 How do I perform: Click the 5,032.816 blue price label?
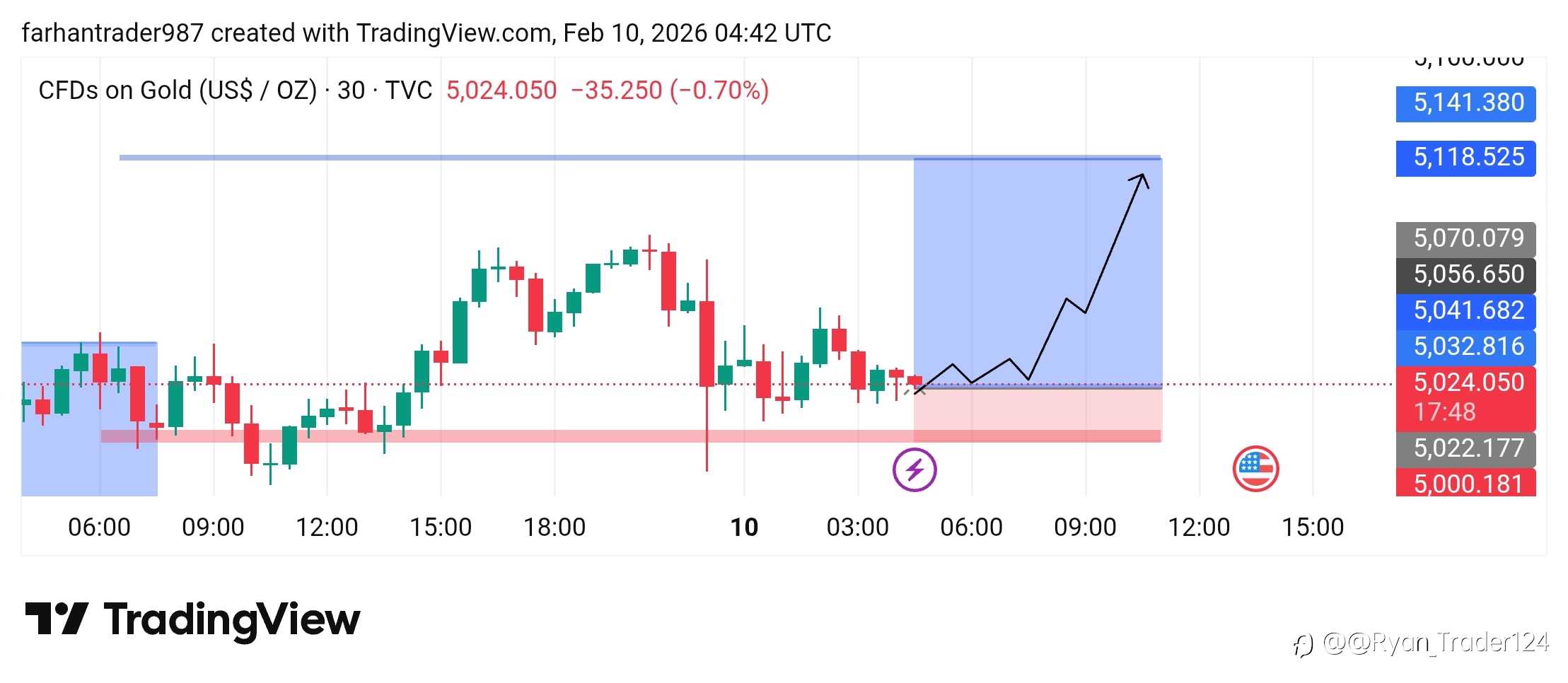1465,346
